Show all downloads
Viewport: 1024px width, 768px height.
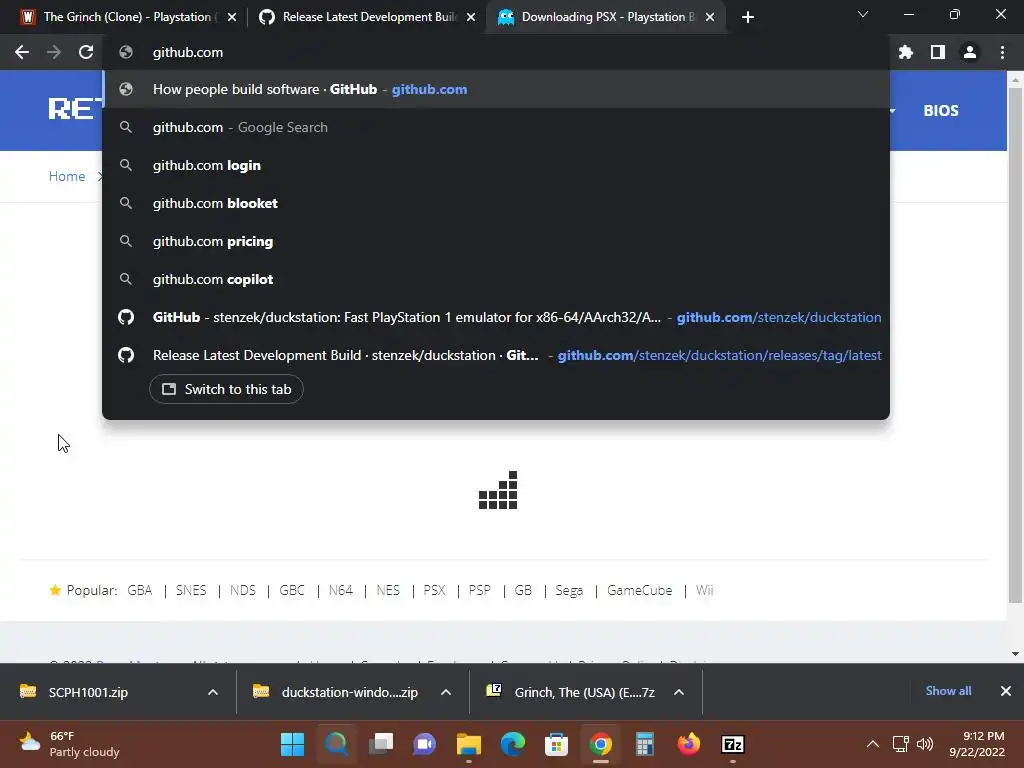[948, 691]
